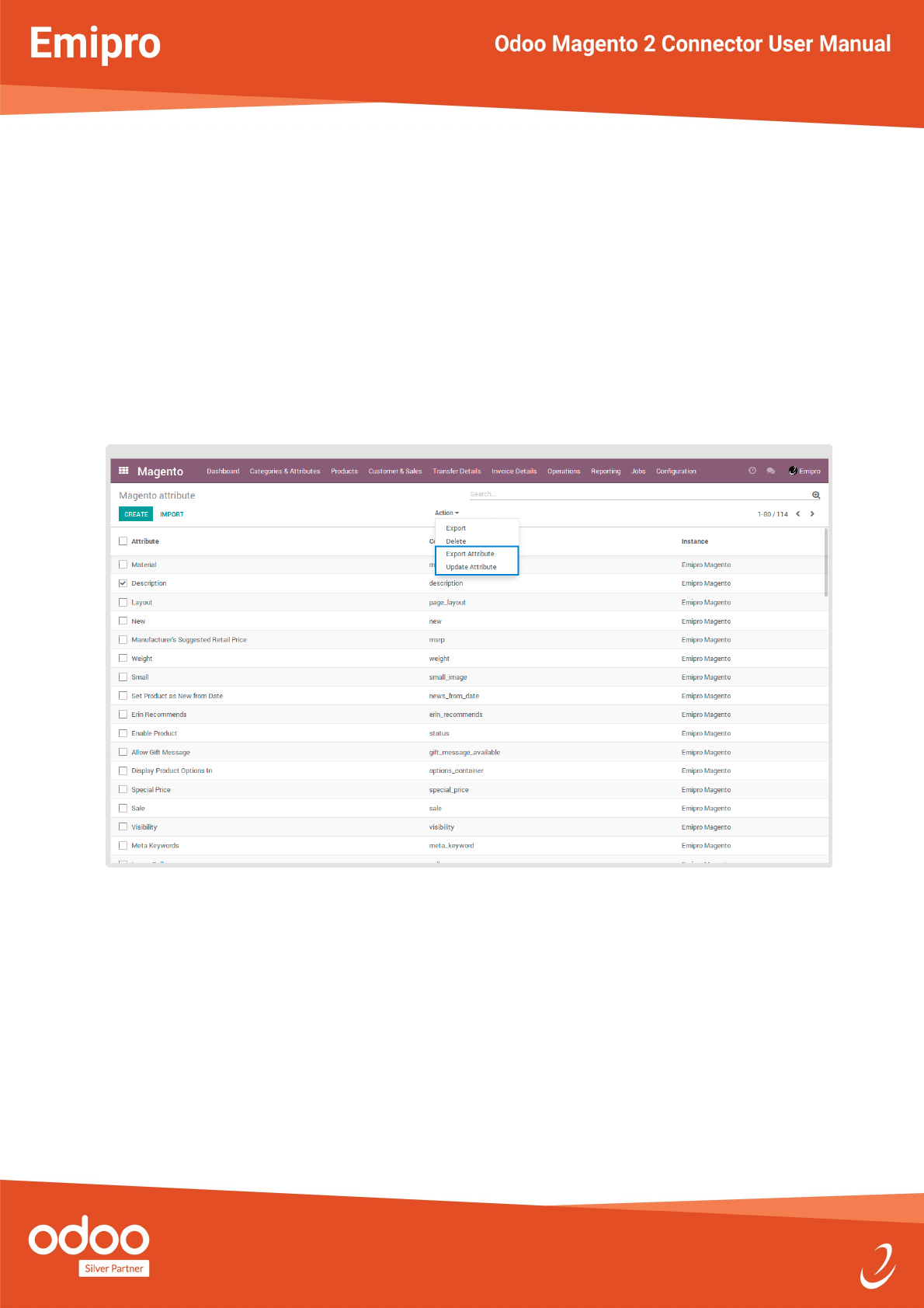Open the Products menu
924x1308 pixels.
click(344, 471)
